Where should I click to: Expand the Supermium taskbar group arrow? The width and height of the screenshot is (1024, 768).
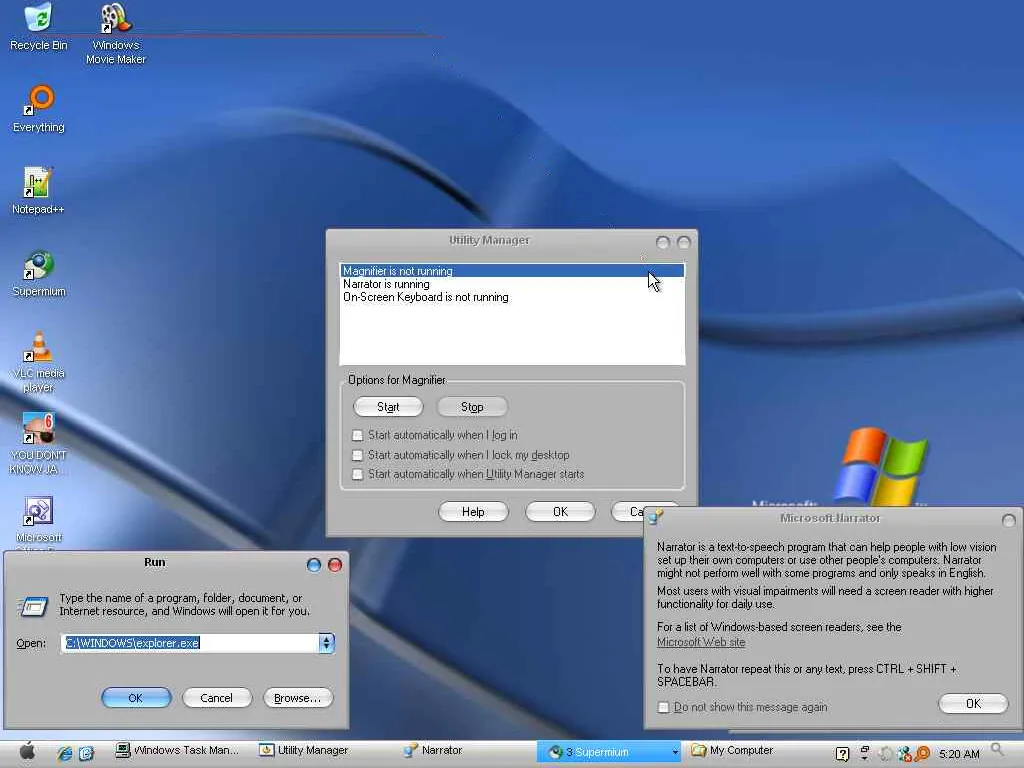point(675,752)
